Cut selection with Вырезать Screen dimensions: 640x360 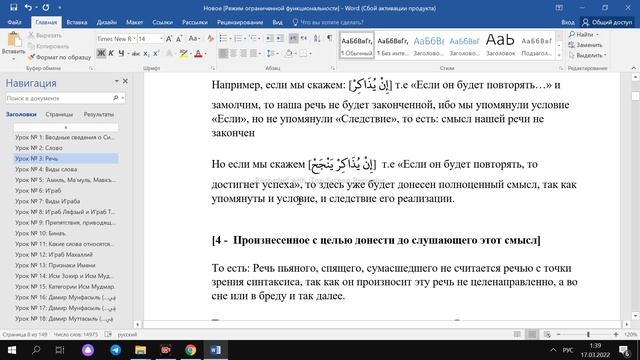(45, 36)
